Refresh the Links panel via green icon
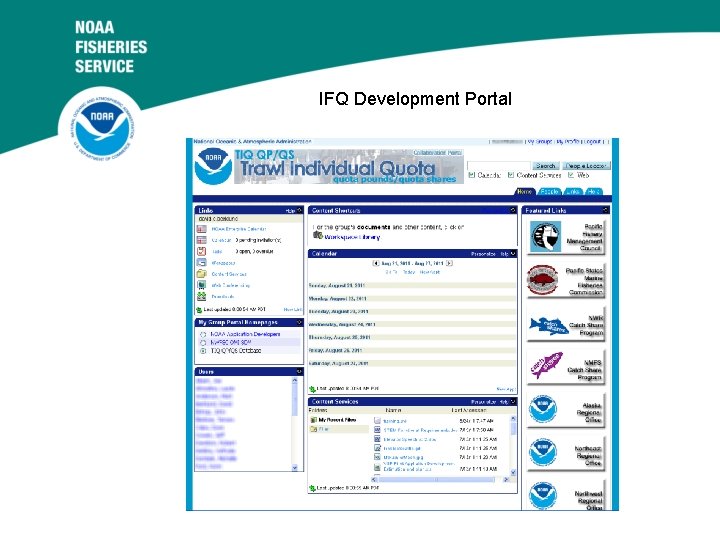The height and width of the screenshot is (540, 720). [199, 310]
